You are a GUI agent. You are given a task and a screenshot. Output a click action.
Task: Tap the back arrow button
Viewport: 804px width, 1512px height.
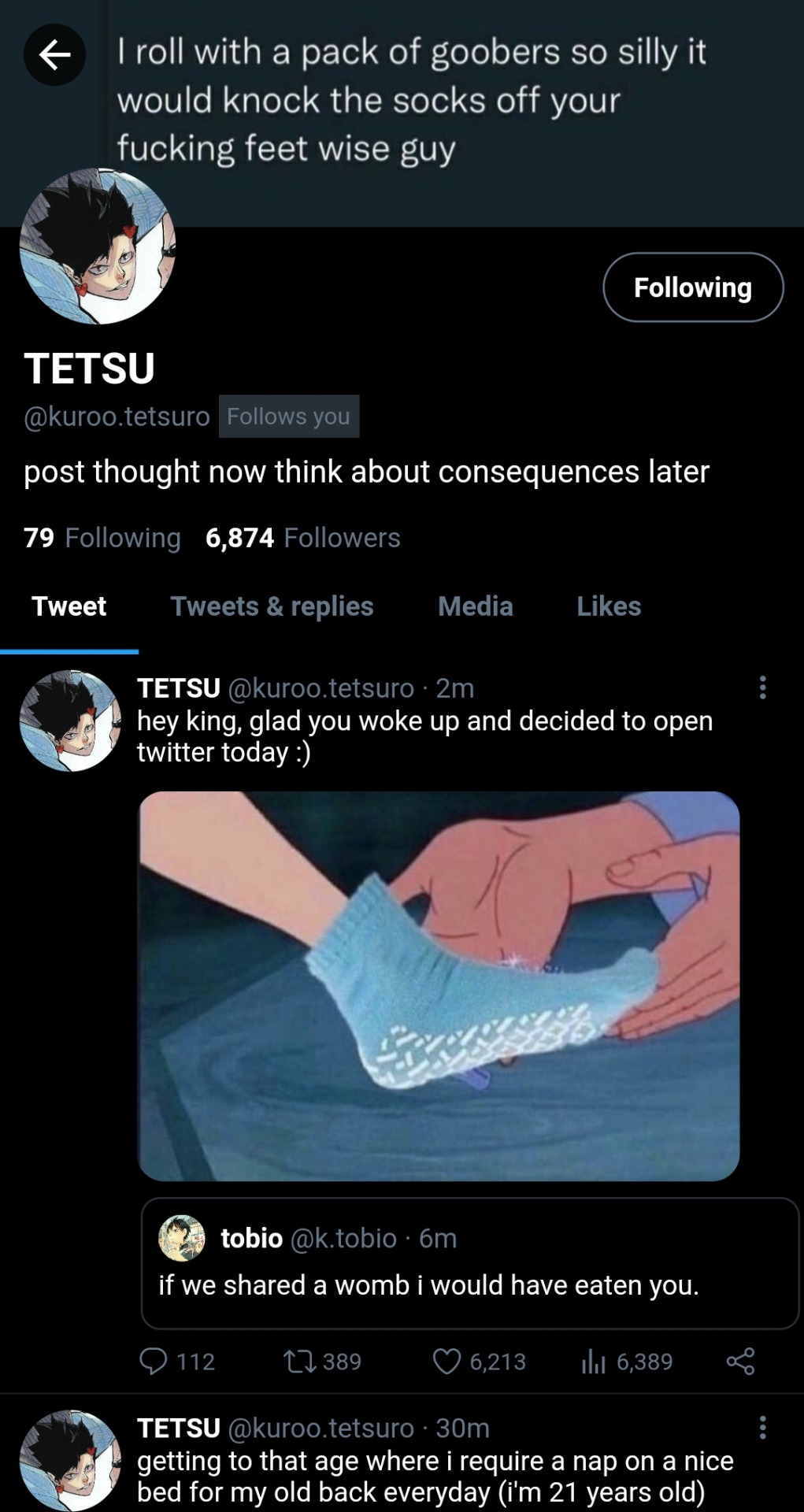[x=54, y=54]
